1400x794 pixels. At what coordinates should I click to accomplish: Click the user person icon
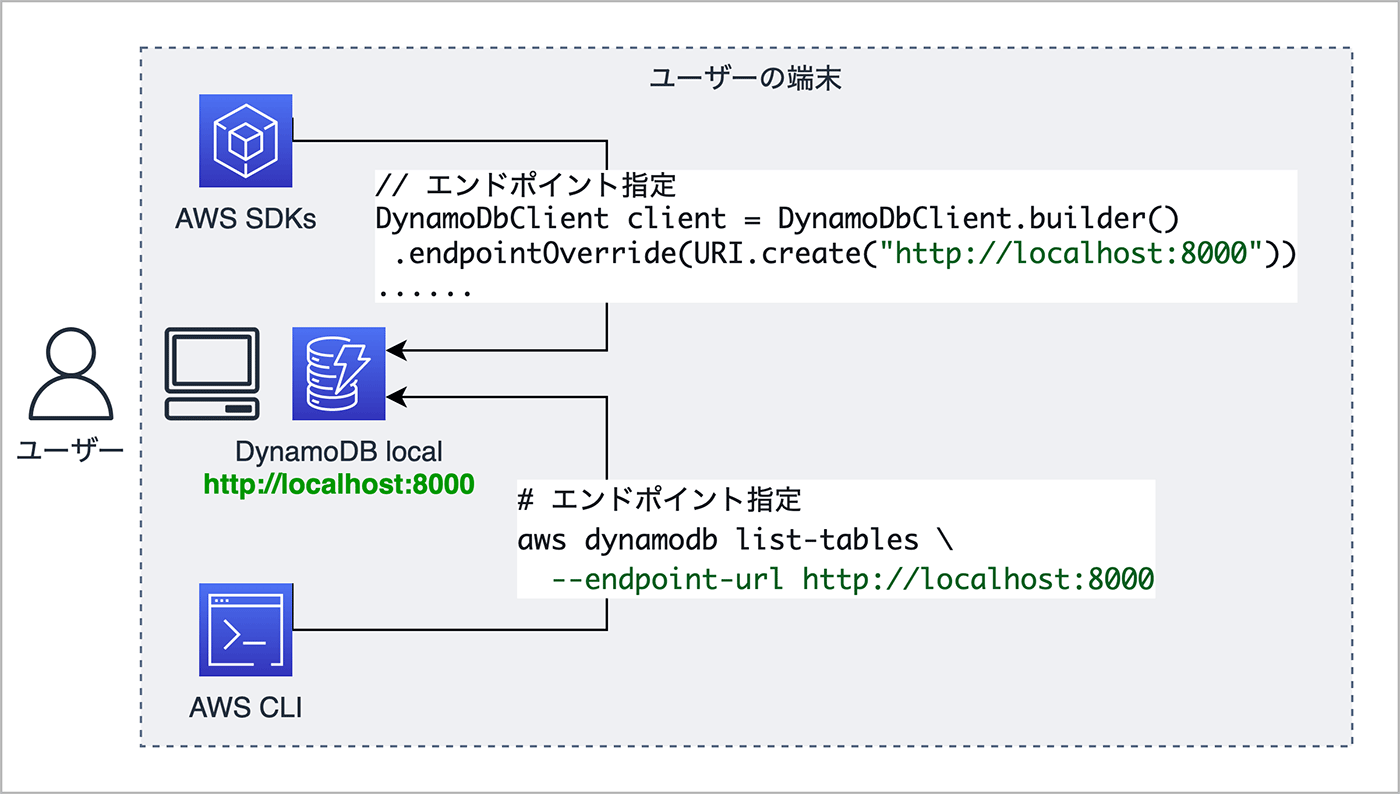point(70,376)
